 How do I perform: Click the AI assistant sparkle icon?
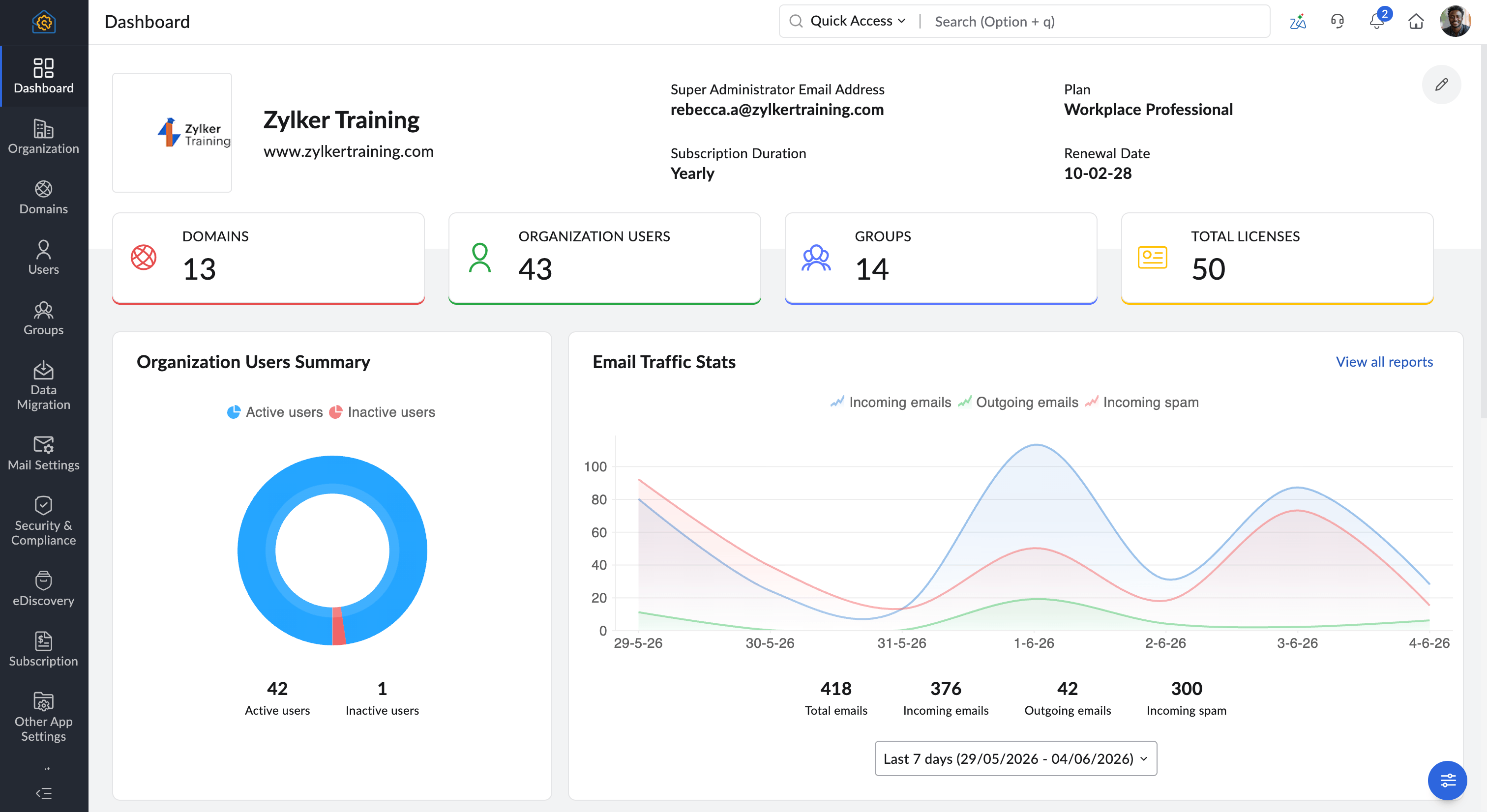click(1298, 21)
